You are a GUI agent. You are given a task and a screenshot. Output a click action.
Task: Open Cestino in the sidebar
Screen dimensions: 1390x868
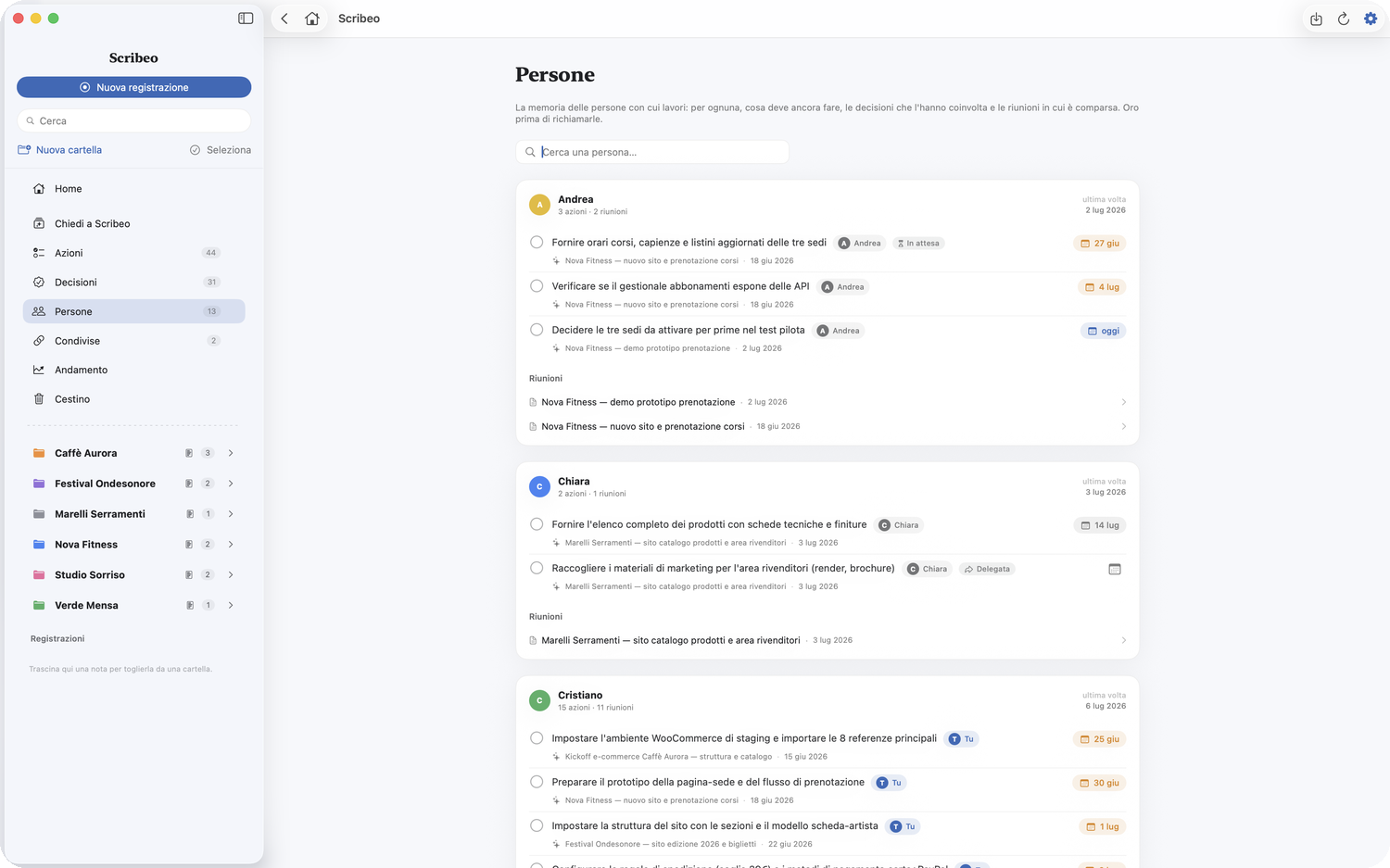(x=133, y=399)
